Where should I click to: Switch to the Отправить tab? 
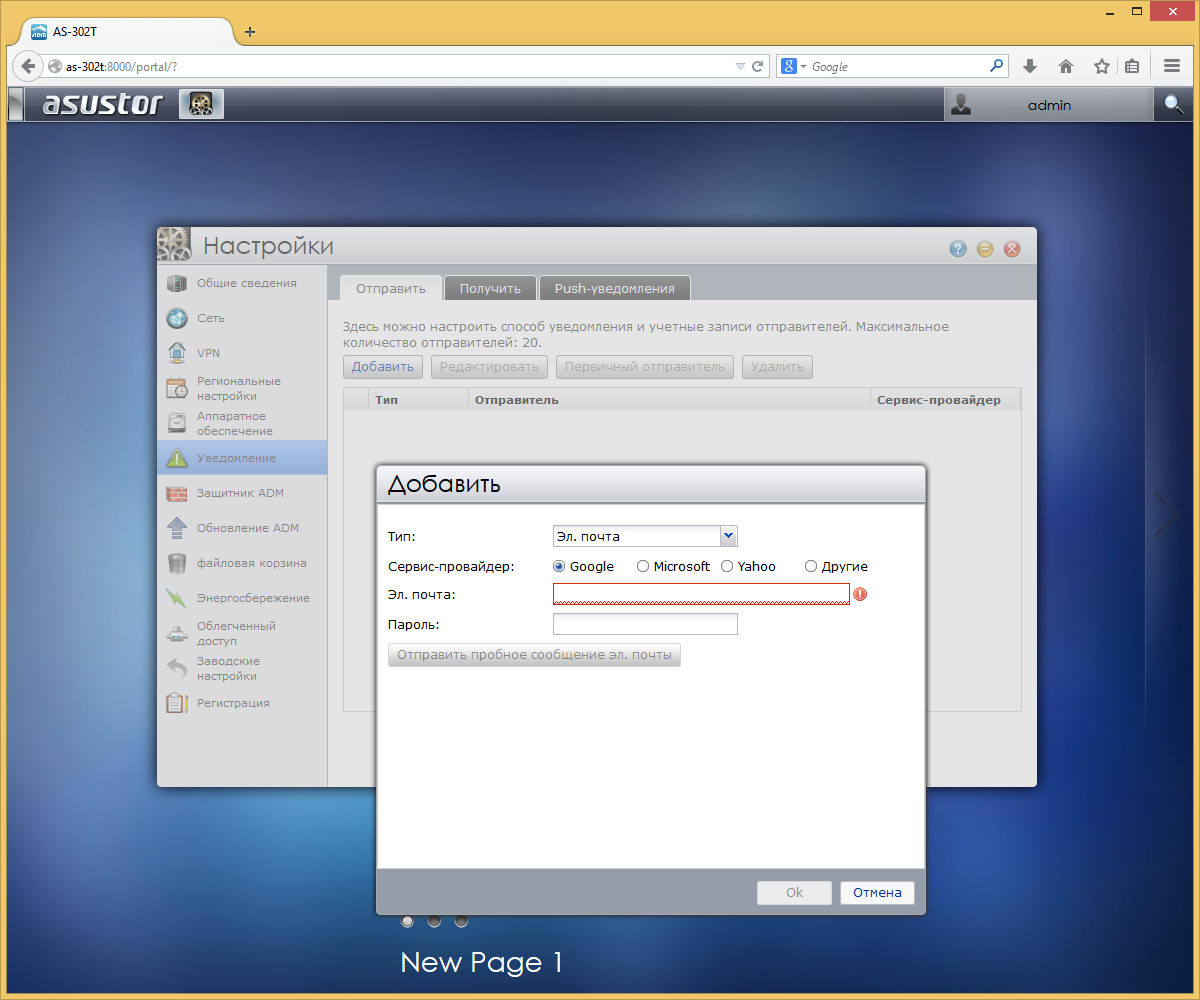click(391, 288)
